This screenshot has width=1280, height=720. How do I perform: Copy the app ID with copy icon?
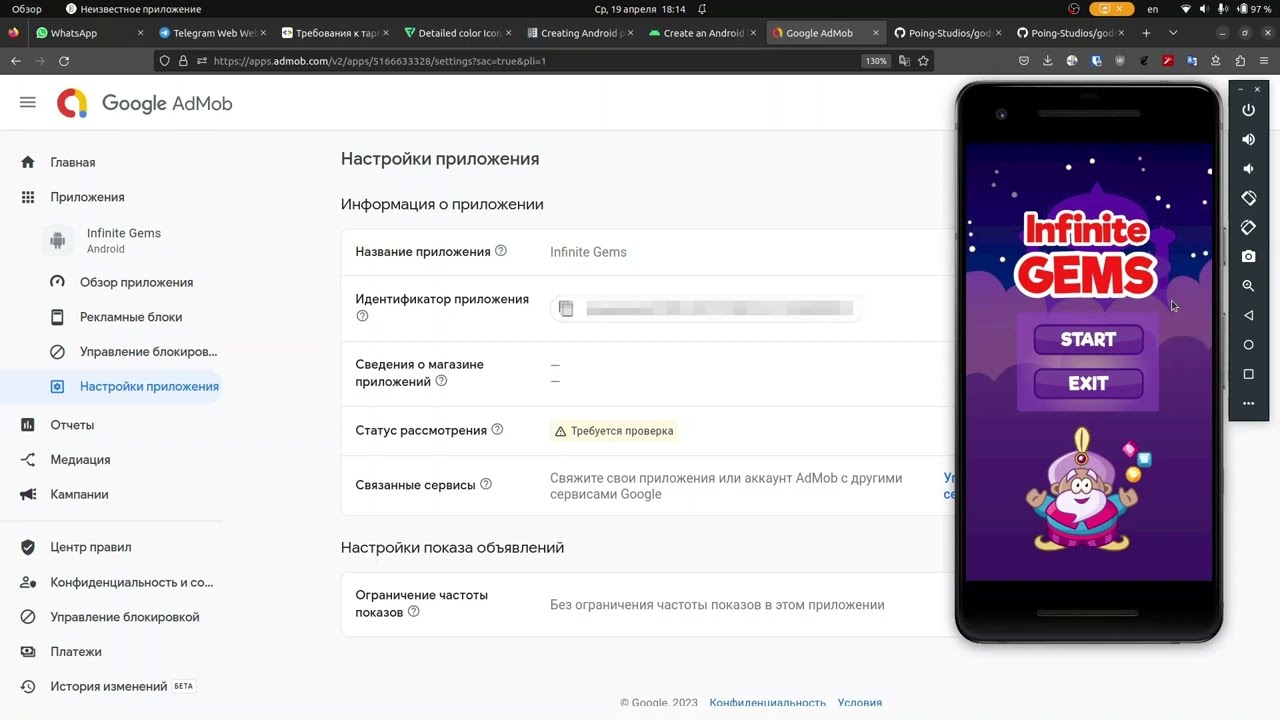click(566, 309)
